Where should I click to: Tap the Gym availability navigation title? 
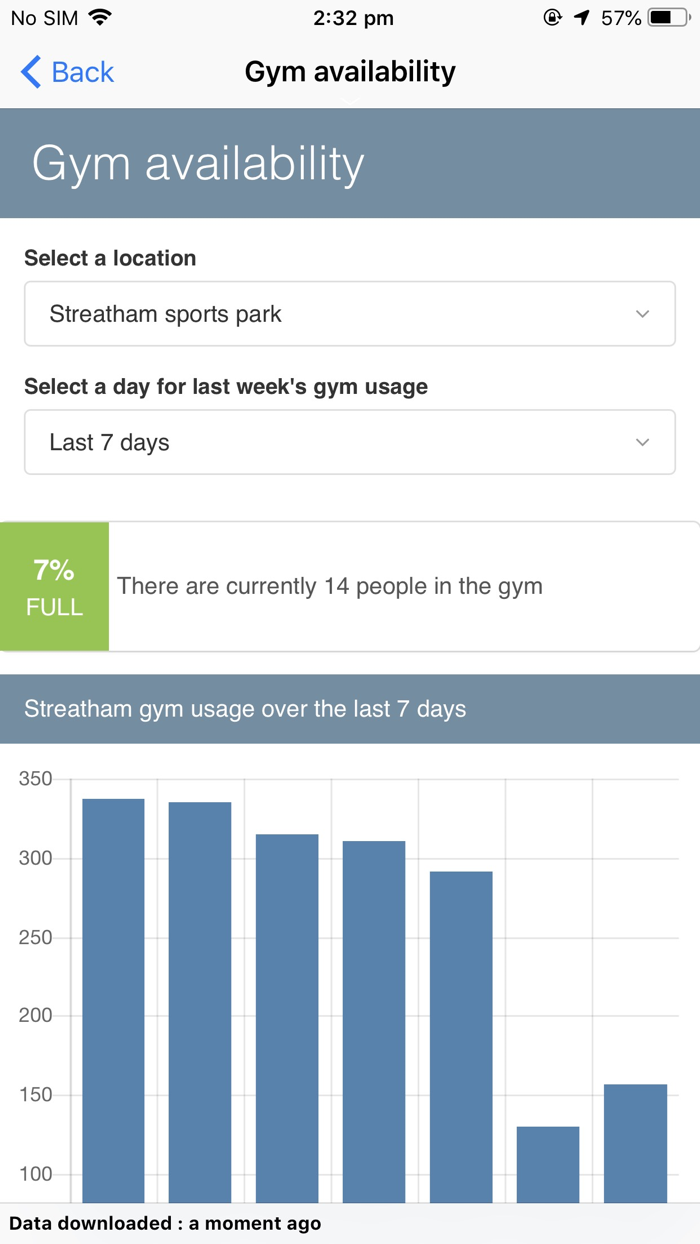(x=350, y=72)
